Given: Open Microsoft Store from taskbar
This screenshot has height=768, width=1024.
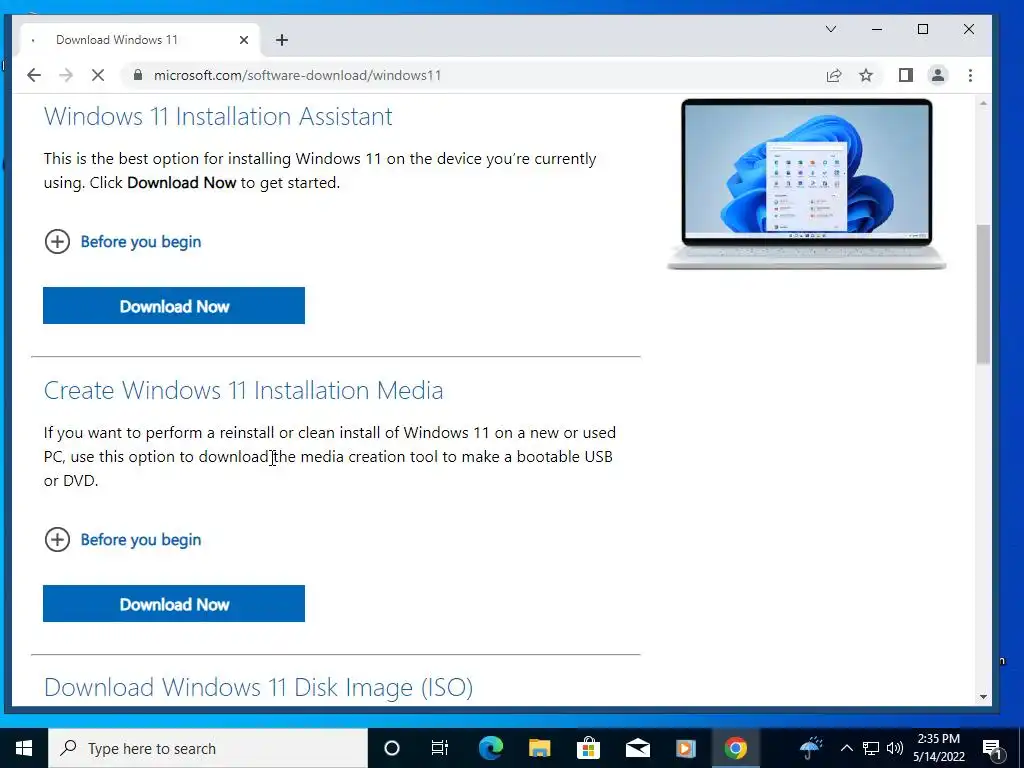Looking at the screenshot, I should pyautogui.click(x=588, y=748).
